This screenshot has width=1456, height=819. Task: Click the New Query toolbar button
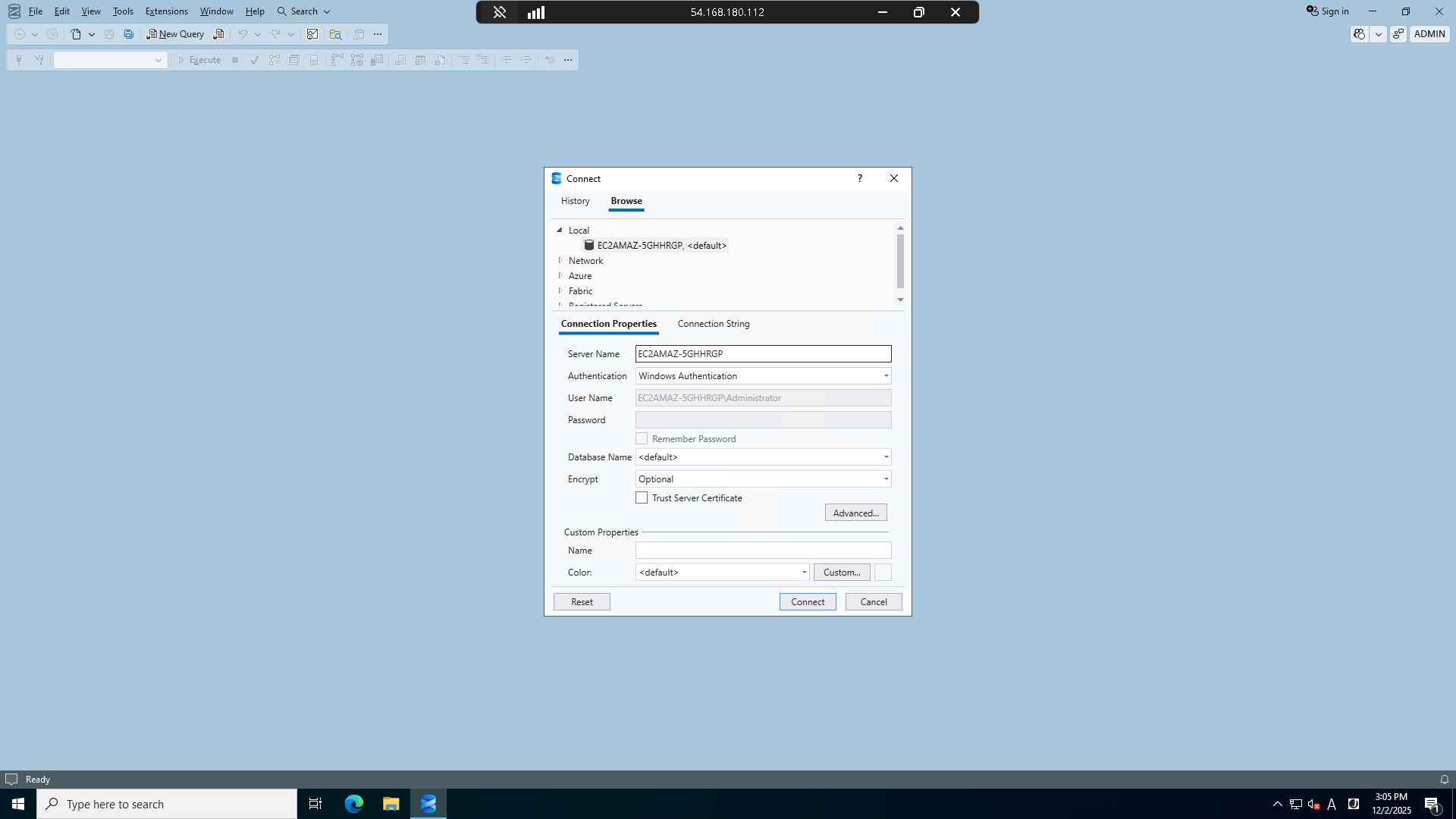(175, 34)
